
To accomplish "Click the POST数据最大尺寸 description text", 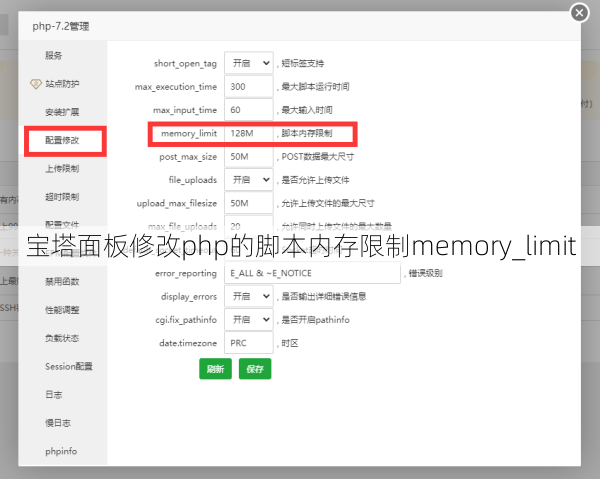I will click(x=318, y=156).
